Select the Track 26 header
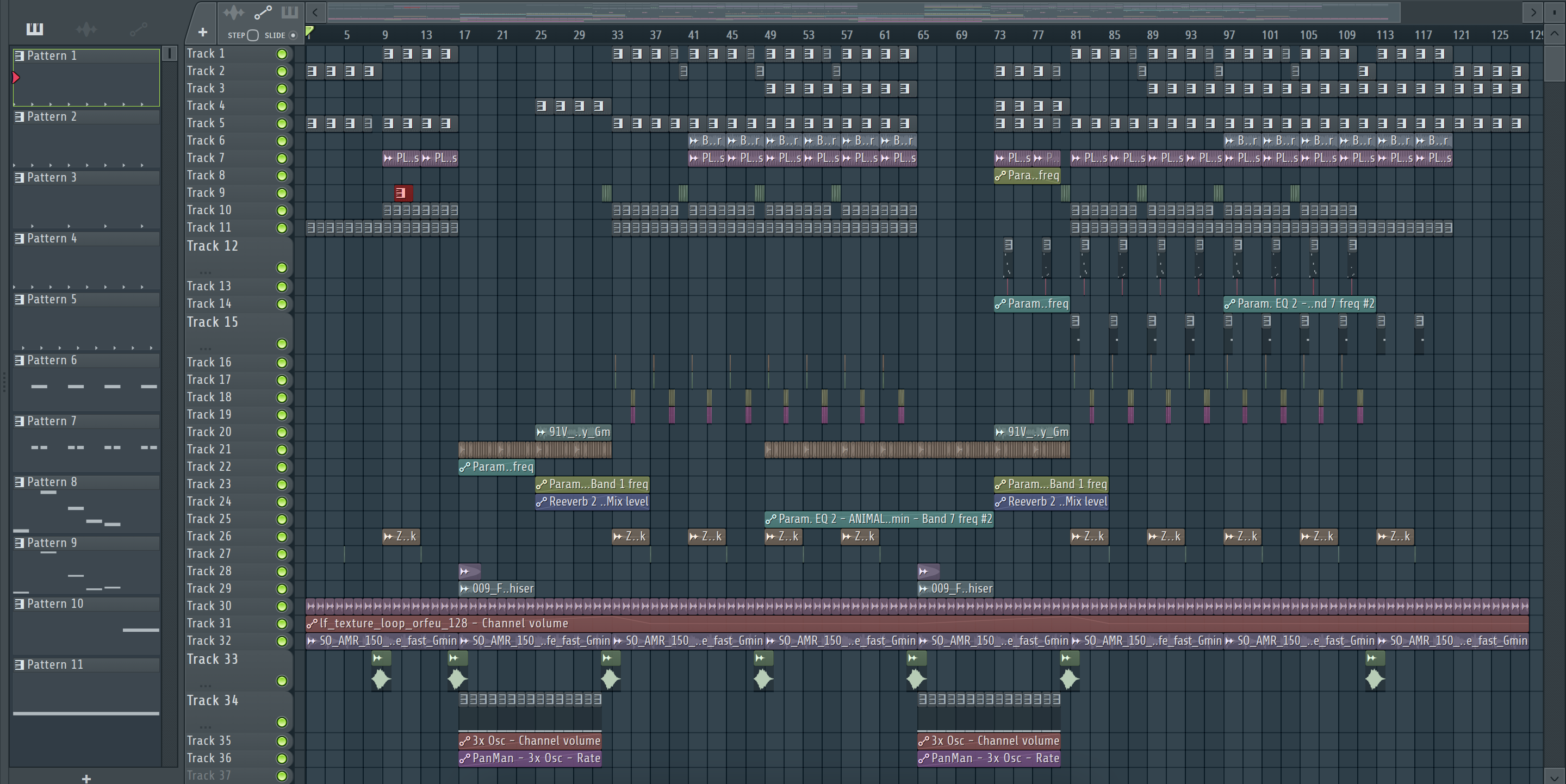This screenshot has width=1566, height=784. point(238,537)
